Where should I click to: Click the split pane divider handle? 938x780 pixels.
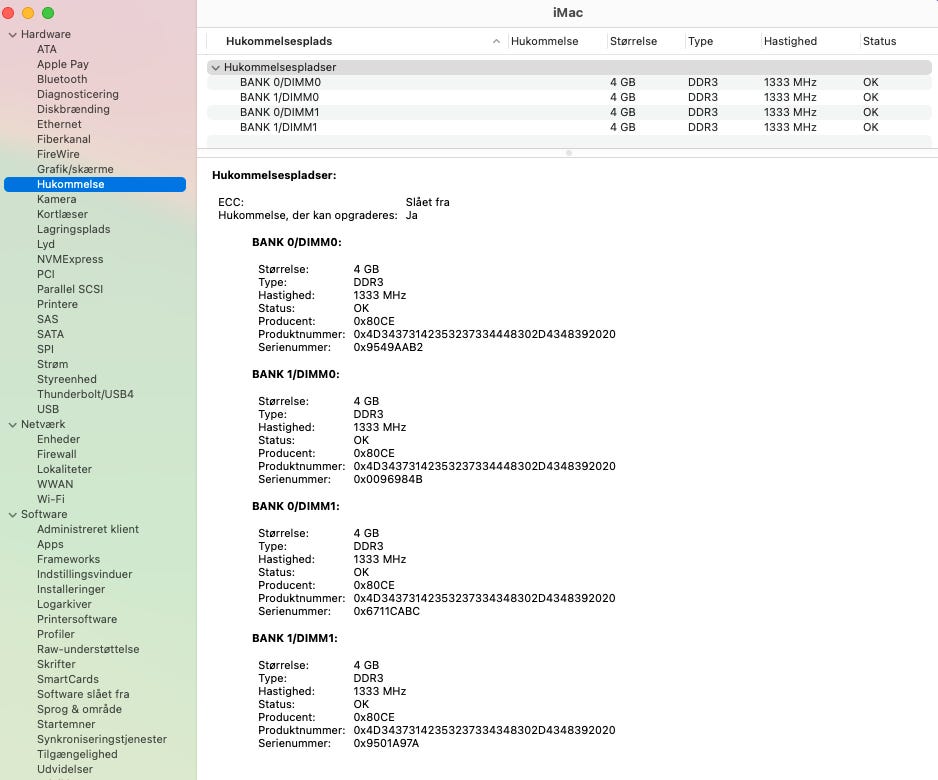click(x=568, y=153)
